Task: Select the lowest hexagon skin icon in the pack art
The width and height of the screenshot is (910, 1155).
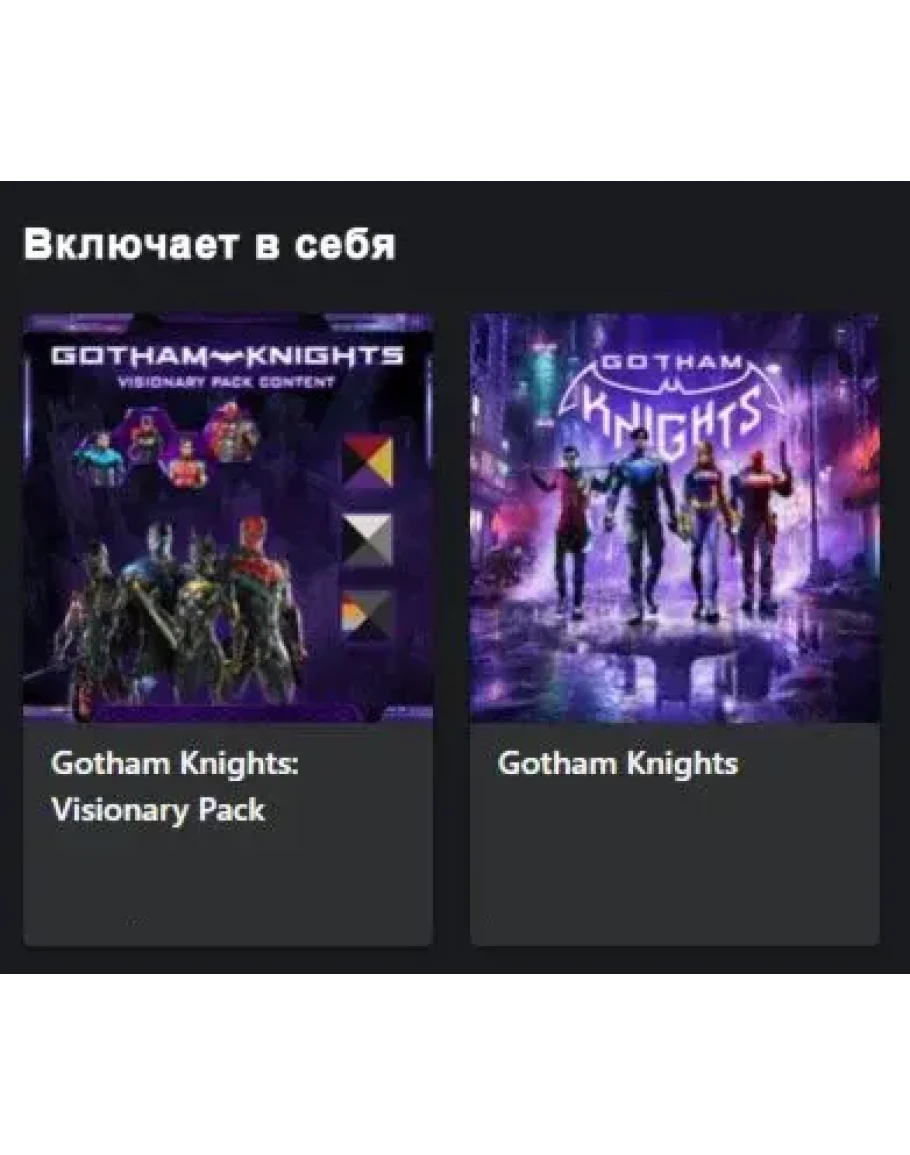Action: tap(188, 465)
